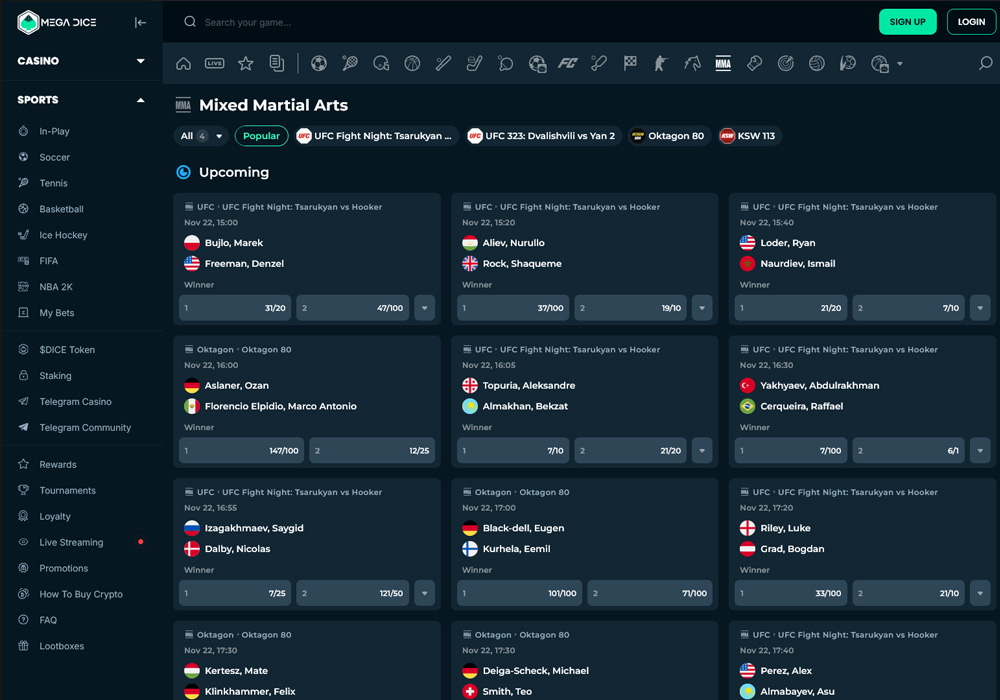Click the Home icon in the sports navigation bar
Image resolution: width=1000 pixels, height=700 pixels.
(x=183, y=63)
